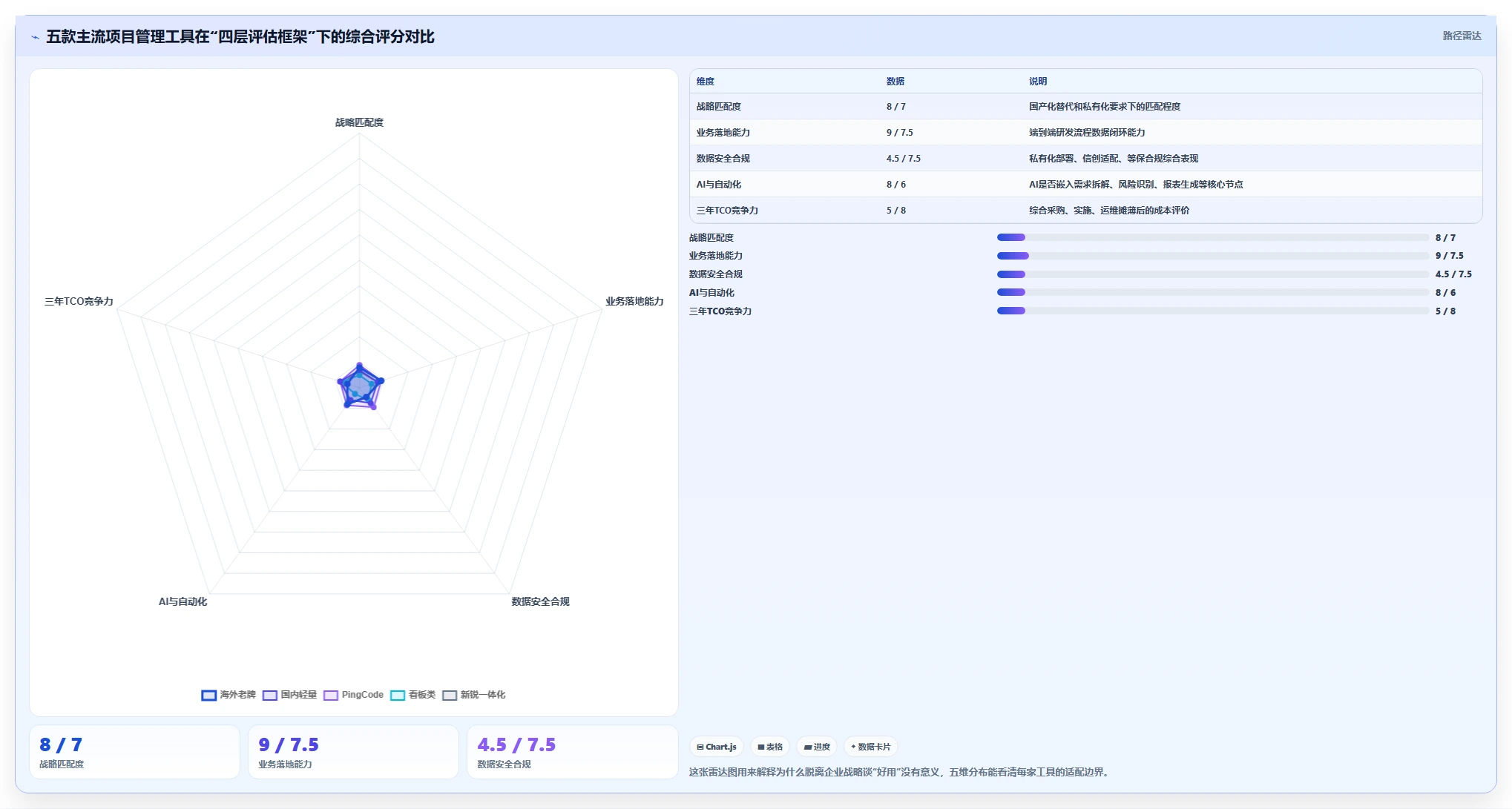
Task: Select the 说明 table column header
Action: (x=1038, y=82)
